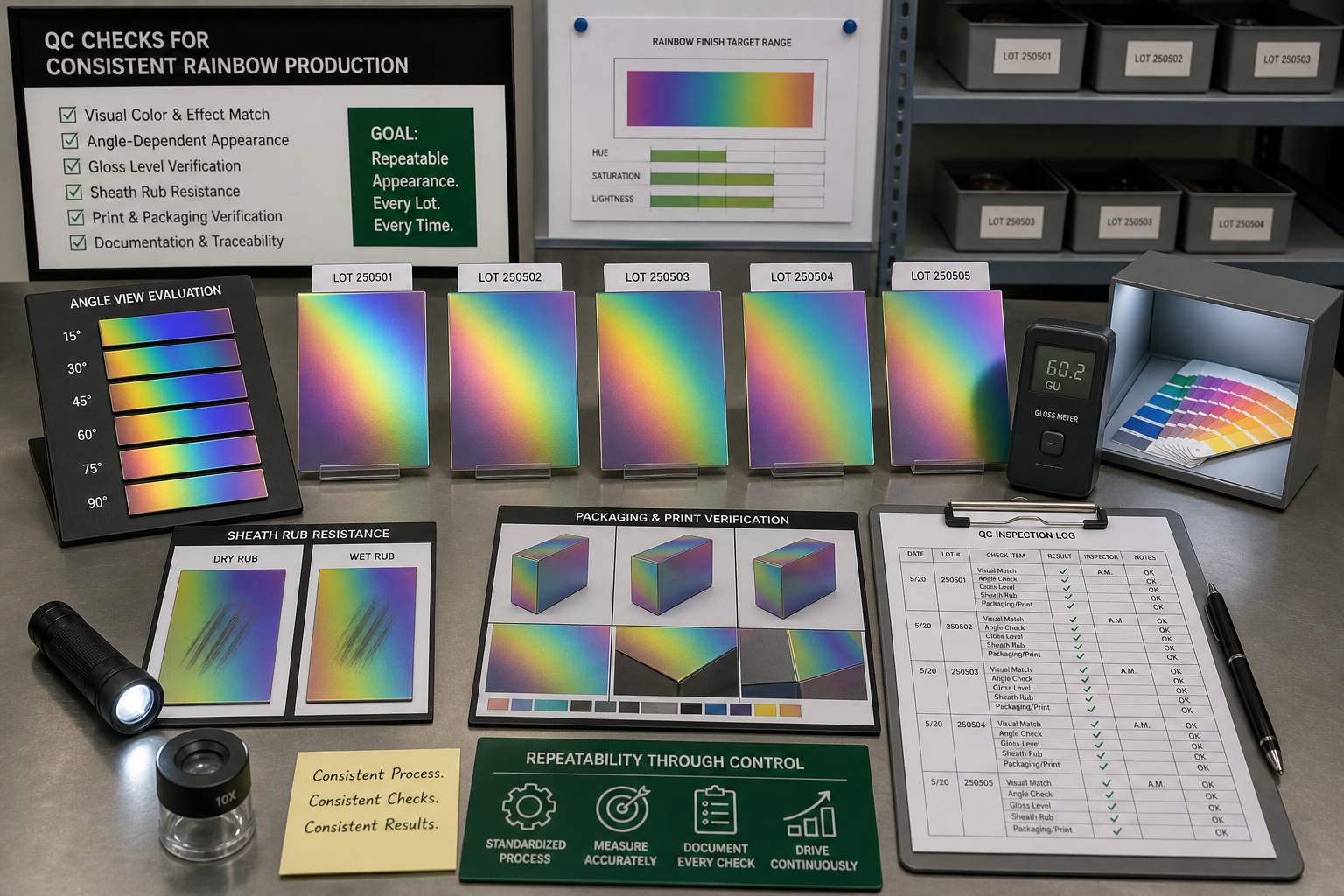Click the first packaging box photo in the top row

click(551, 575)
